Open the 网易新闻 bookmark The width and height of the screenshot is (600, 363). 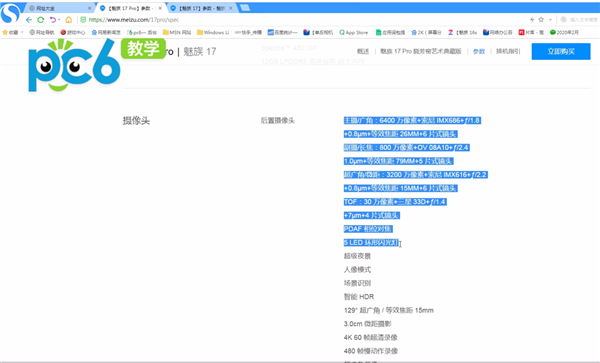tap(106, 33)
